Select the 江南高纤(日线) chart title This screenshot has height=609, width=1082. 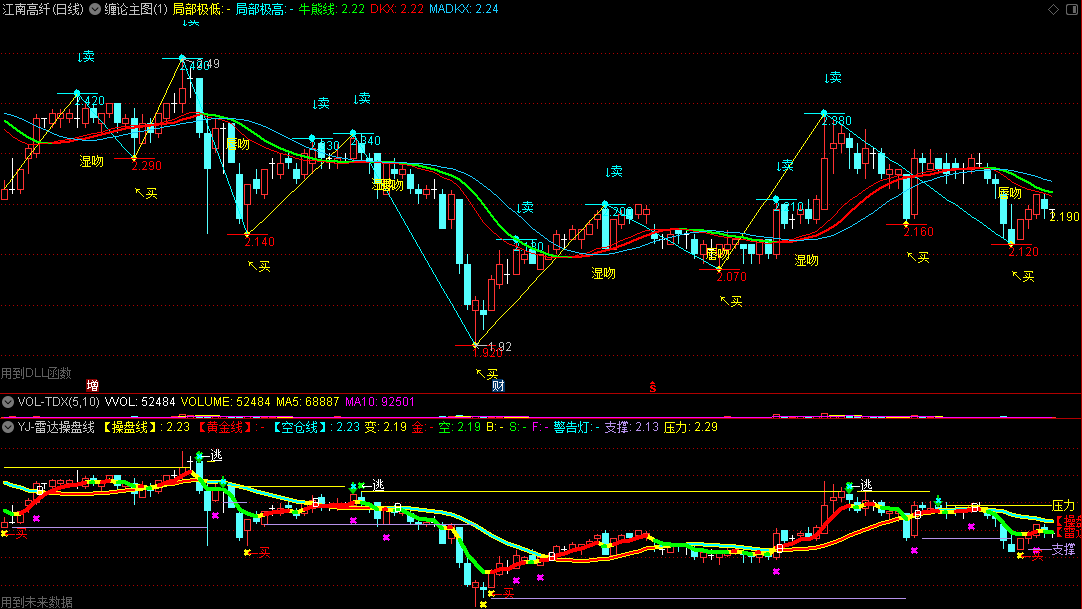pyautogui.click(x=43, y=9)
